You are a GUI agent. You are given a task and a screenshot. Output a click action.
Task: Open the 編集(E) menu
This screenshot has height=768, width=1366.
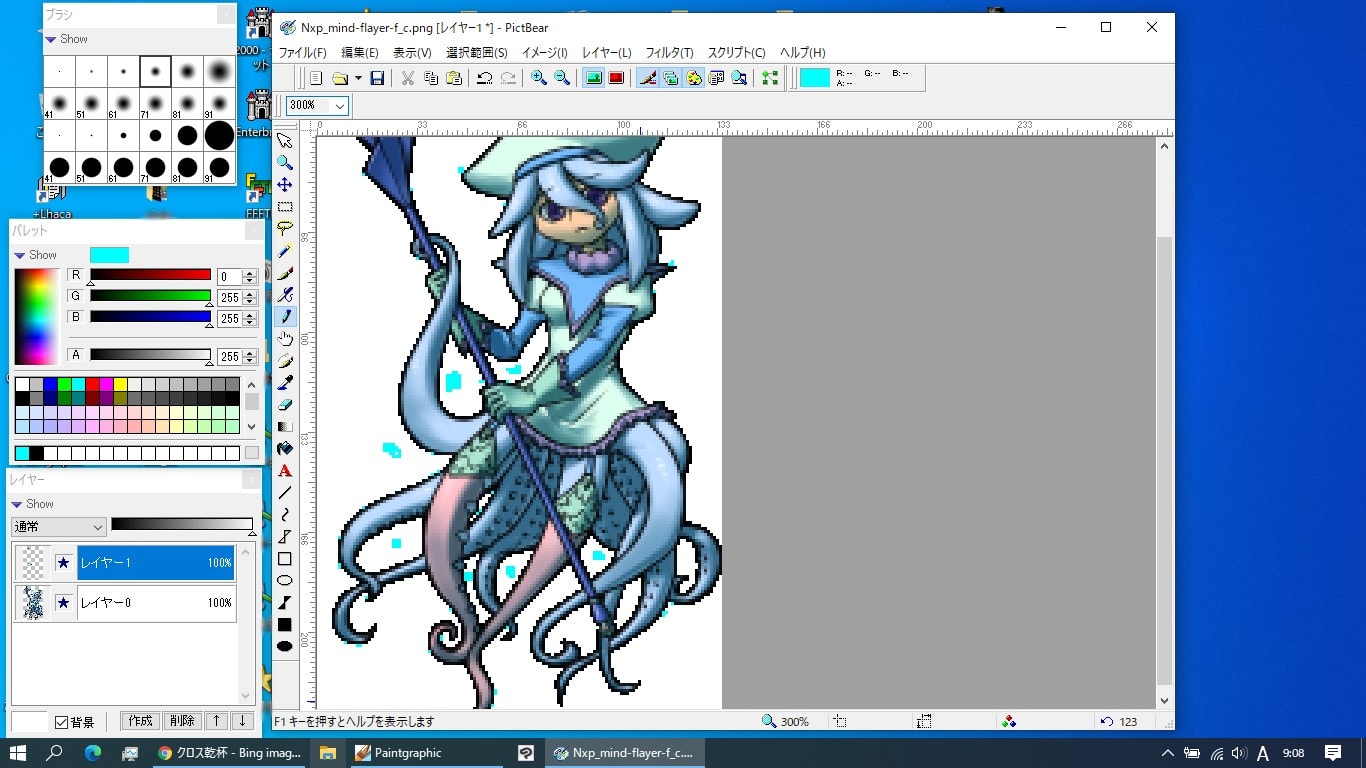360,53
